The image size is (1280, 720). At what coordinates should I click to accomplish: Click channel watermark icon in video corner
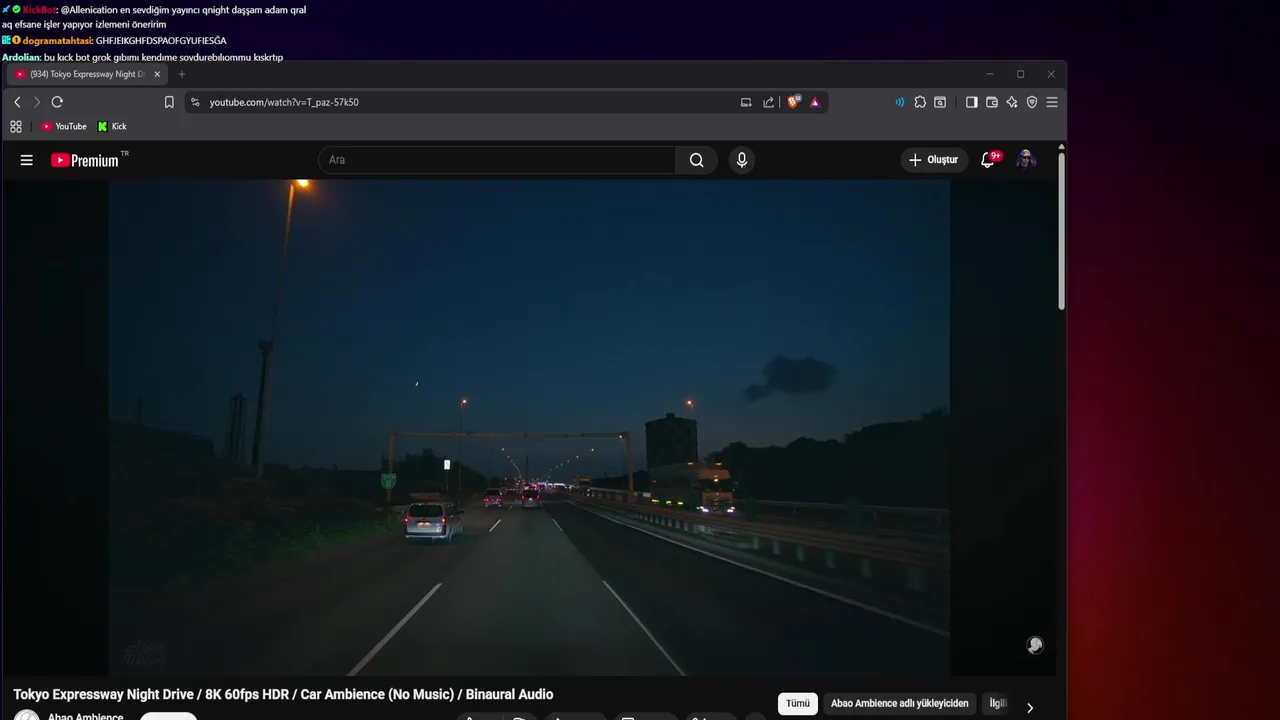(x=1035, y=645)
